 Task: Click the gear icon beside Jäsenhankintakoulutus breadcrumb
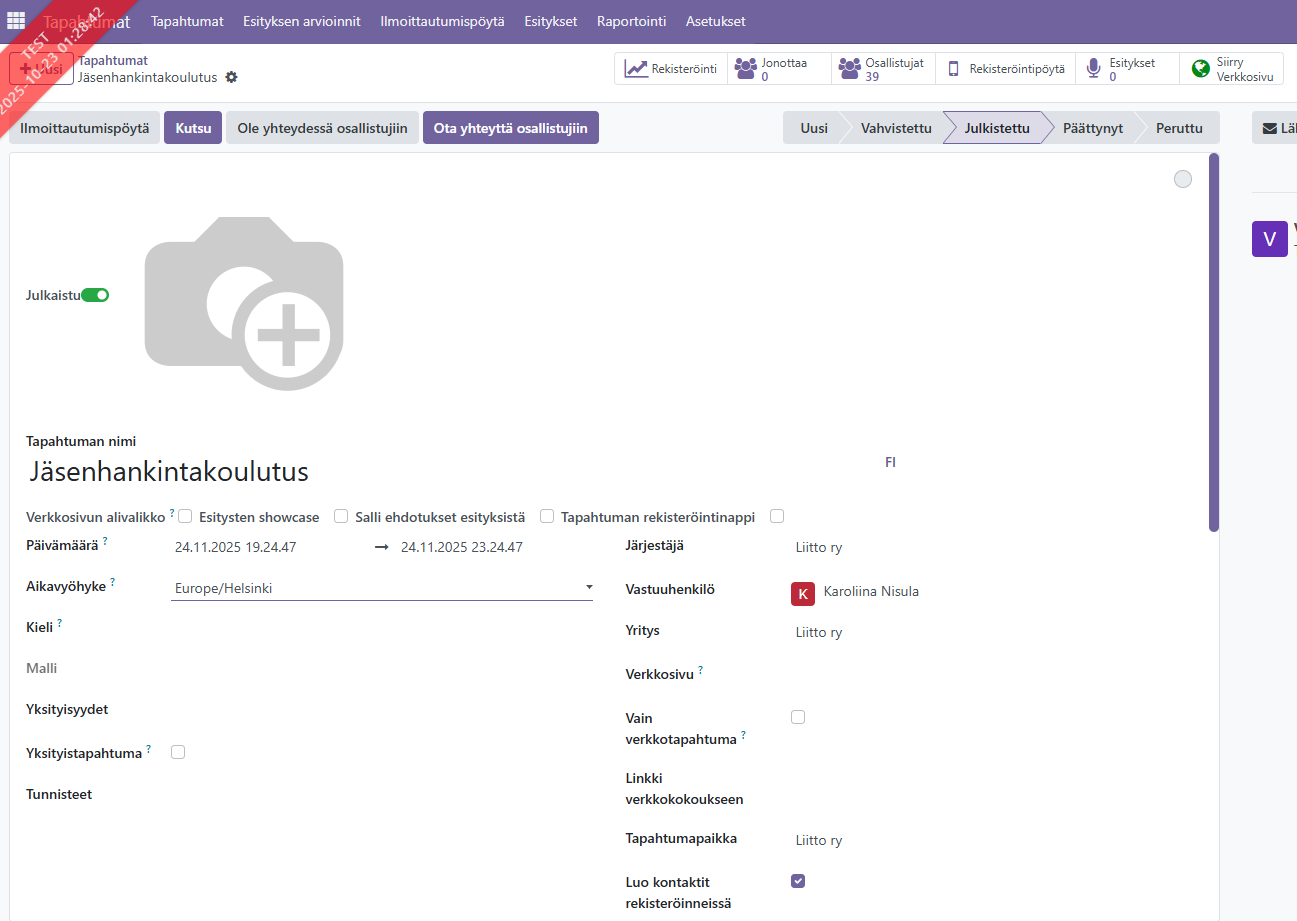[232, 77]
